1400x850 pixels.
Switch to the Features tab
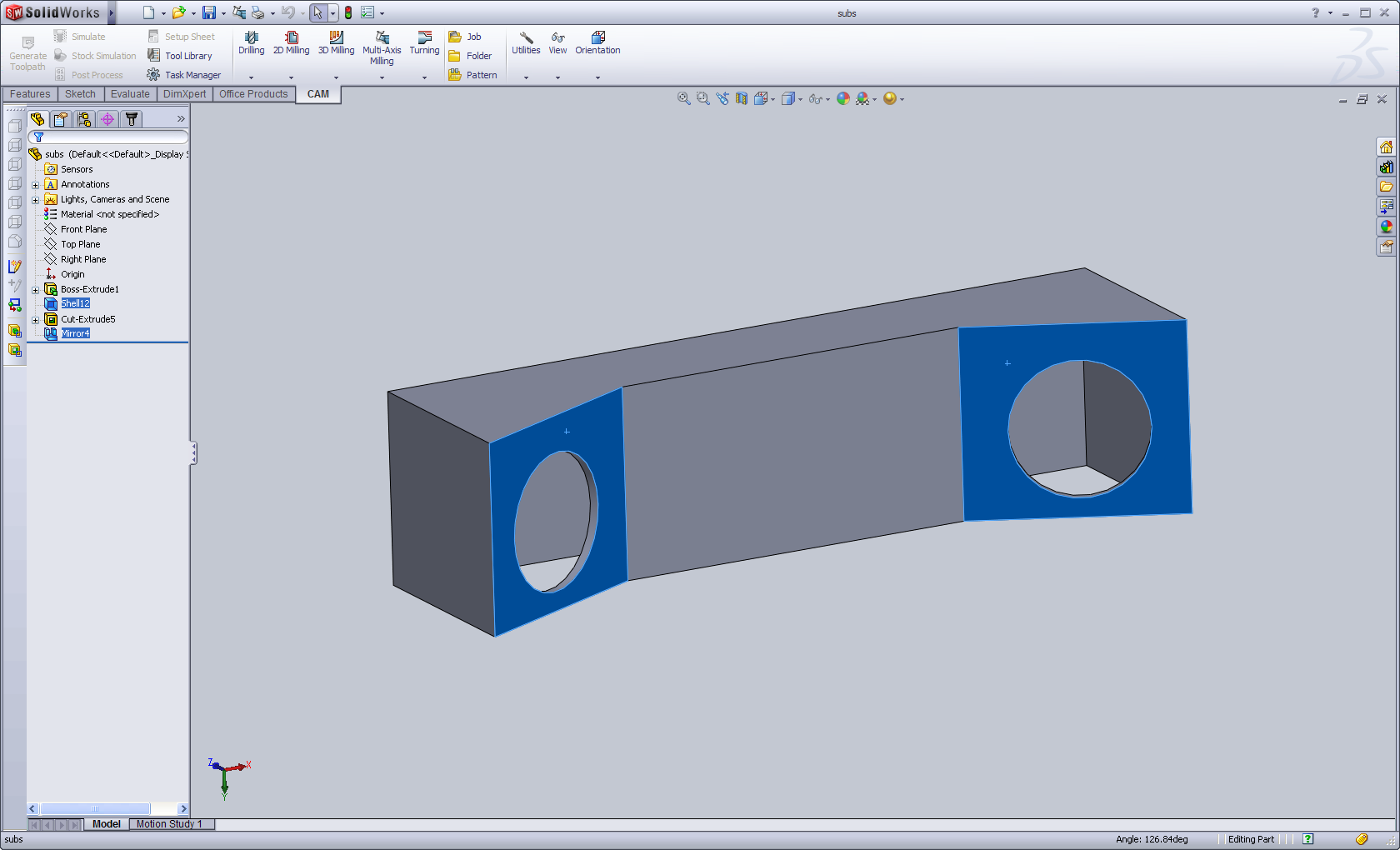pos(30,94)
